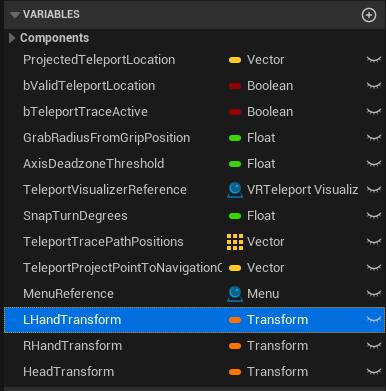Click the object reference icon for TeleportVisualizerReference
This screenshot has width=386, height=391.
click(x=235, y=190)
